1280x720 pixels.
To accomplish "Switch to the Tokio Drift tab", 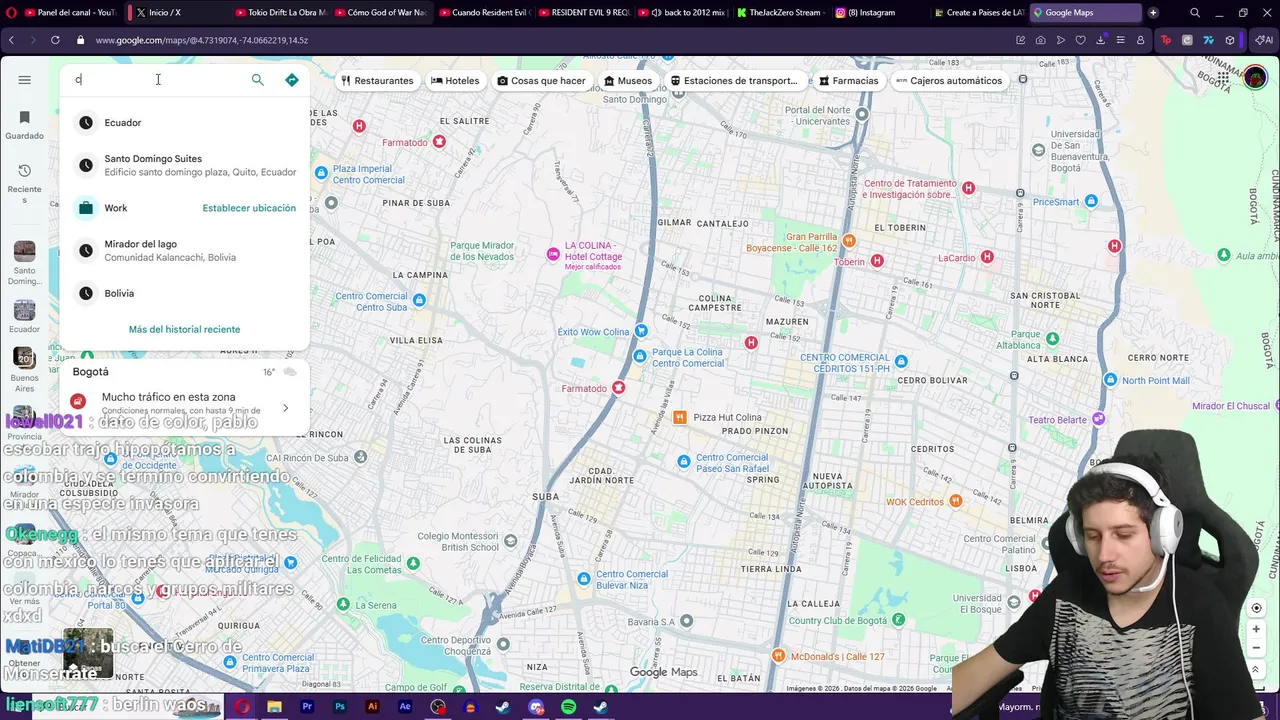I will coord(280,13).
